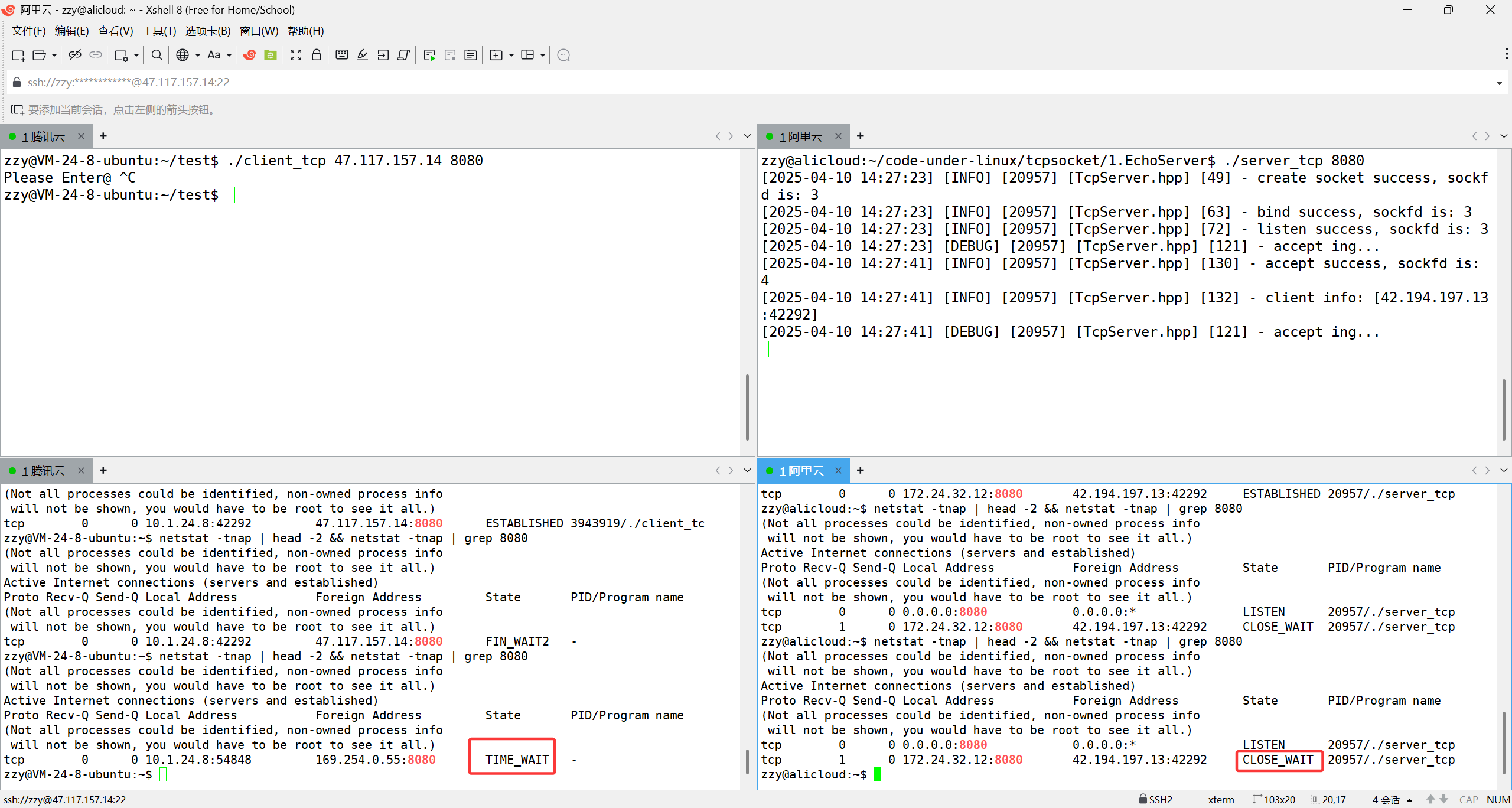Click the Fullscreen toolbar icon
Viewport: 1512px width, 808px height.
[296, 55]
